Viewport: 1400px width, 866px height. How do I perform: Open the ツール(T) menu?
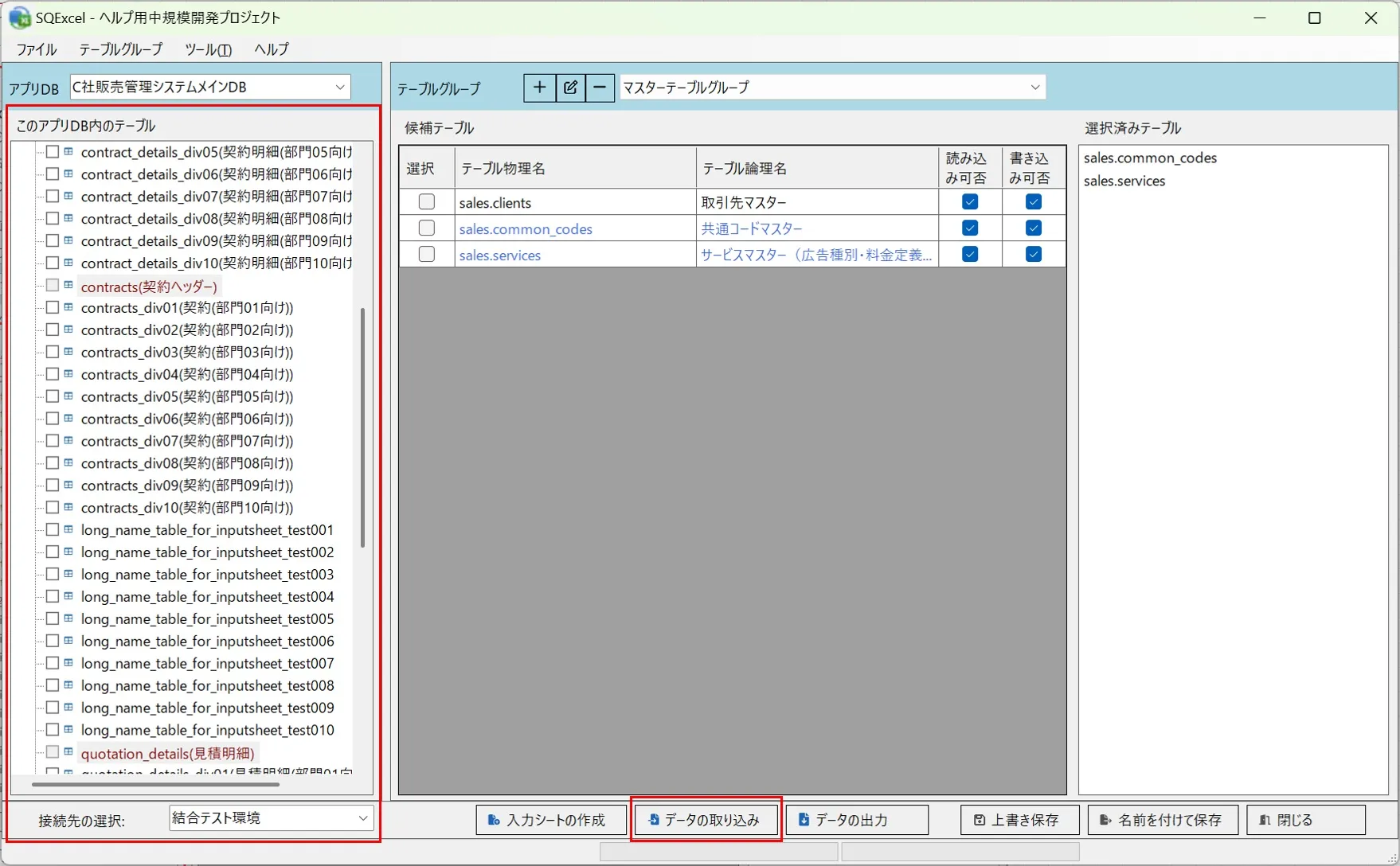pyautogui.click(x=209, y=49)
